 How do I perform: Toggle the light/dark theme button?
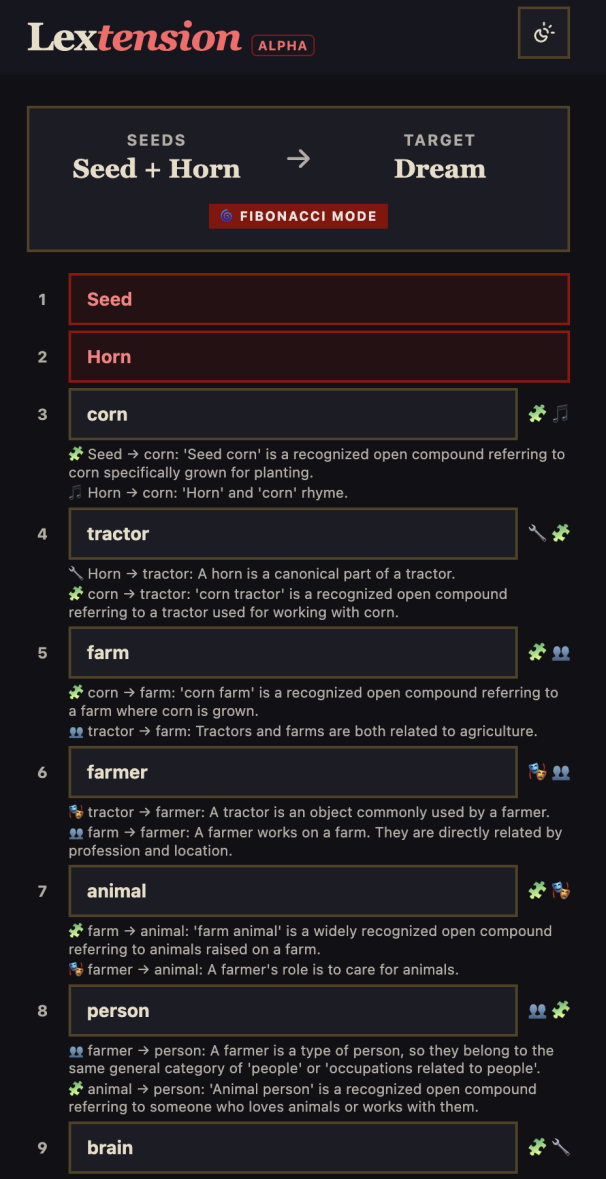[x=543, y=33]
